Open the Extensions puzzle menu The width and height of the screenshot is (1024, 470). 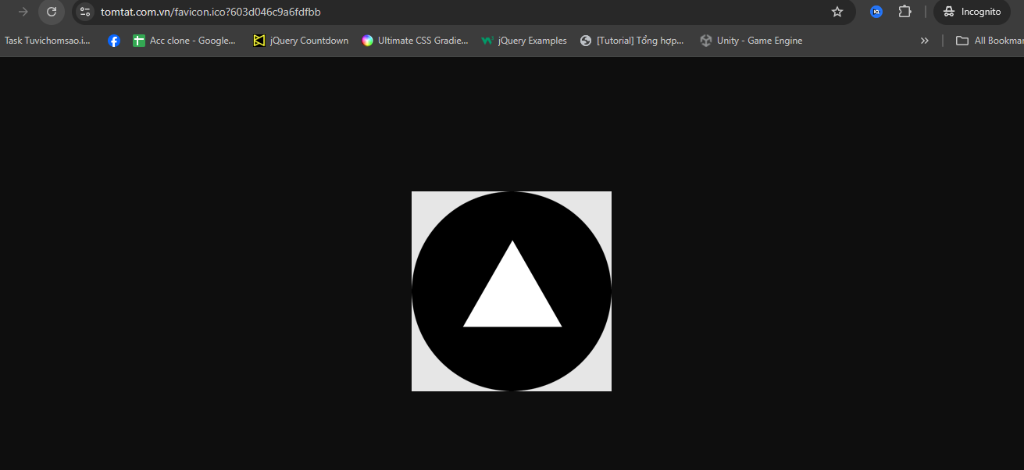905,12
